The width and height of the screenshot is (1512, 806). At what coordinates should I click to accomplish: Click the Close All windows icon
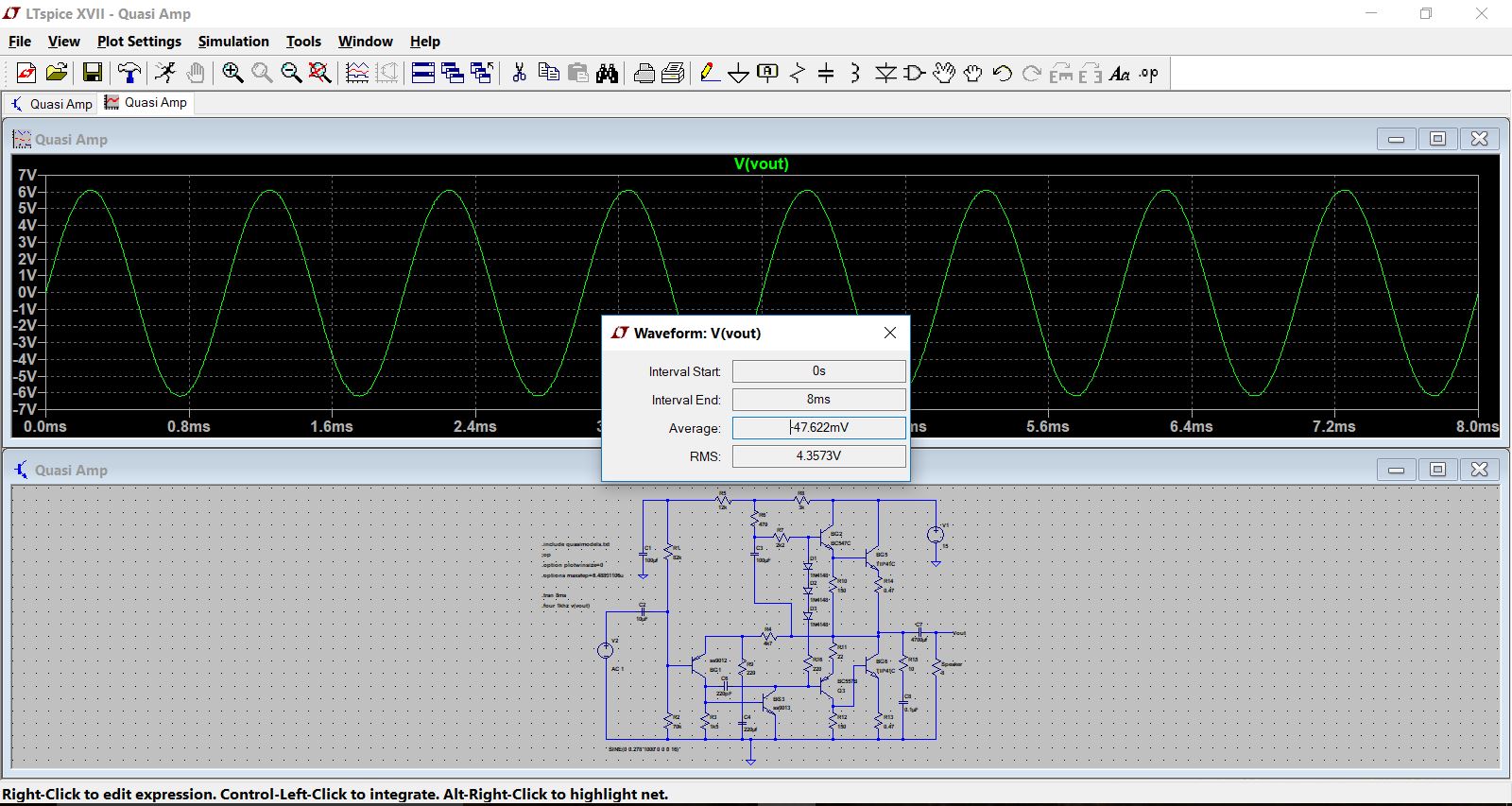pos(482,73)
